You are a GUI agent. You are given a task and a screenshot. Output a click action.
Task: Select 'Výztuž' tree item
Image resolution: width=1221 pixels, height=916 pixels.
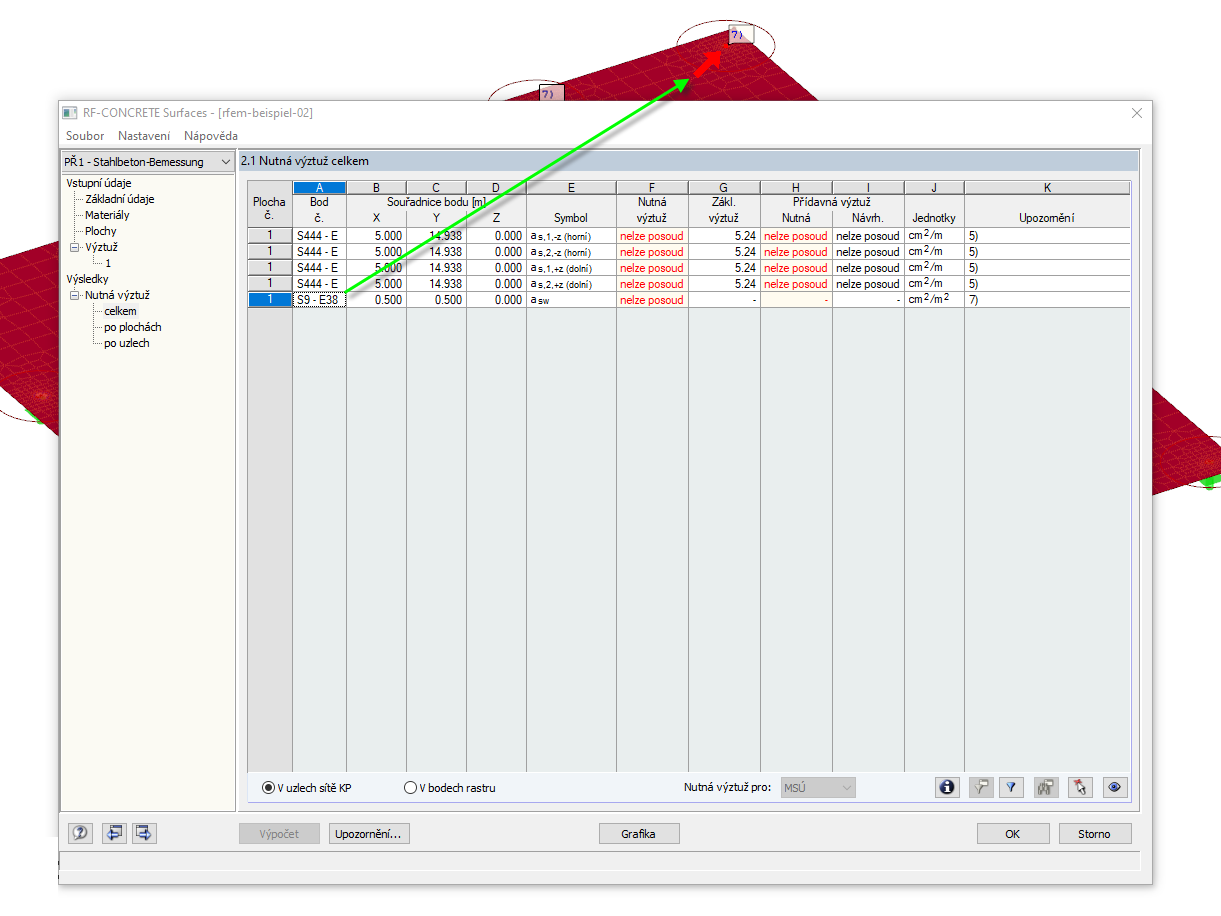click(102, 247)
